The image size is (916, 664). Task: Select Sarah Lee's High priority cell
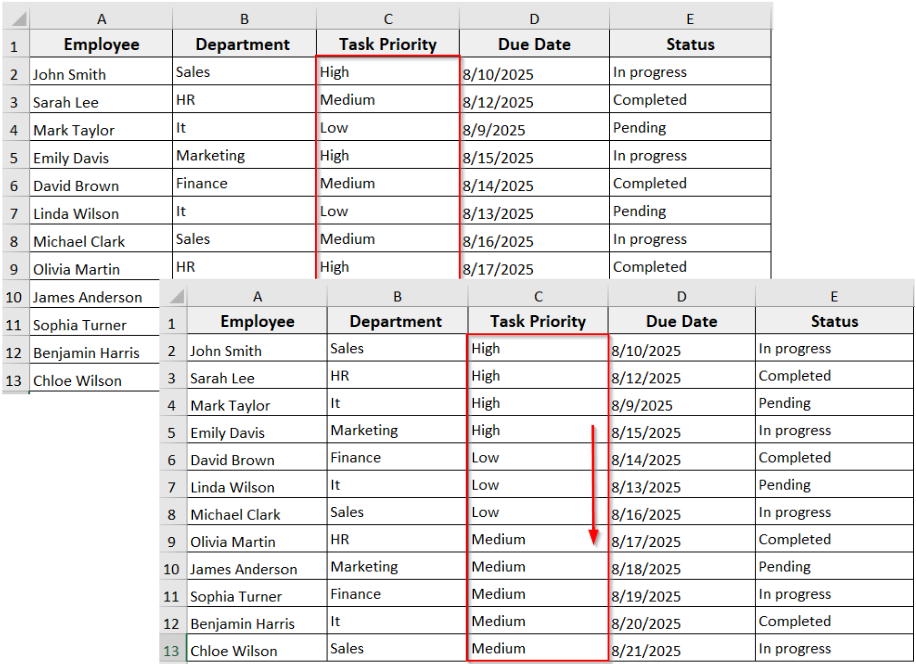pos(537,376)
